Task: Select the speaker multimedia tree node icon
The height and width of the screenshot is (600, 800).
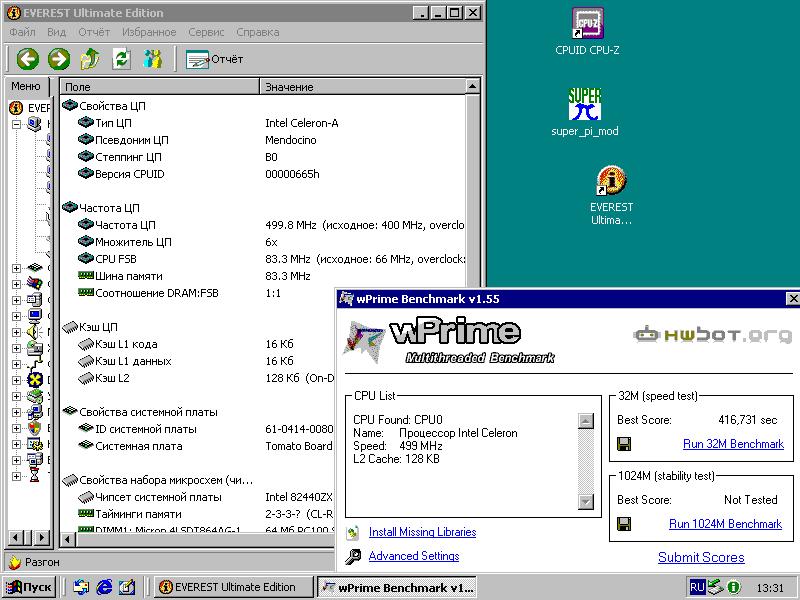Action: pos(35,332)
